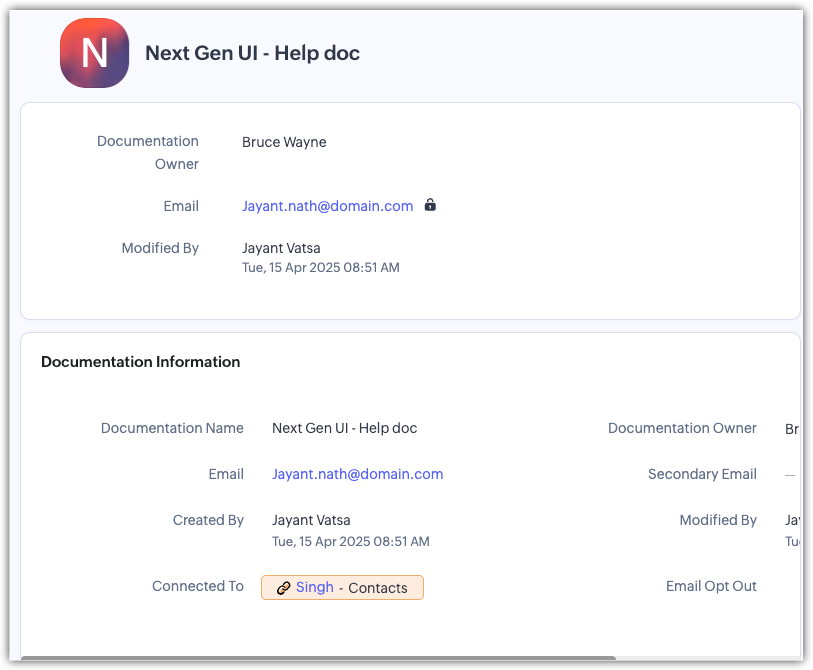
Task: Click the chain link icon before Singh
Action: 283,588
